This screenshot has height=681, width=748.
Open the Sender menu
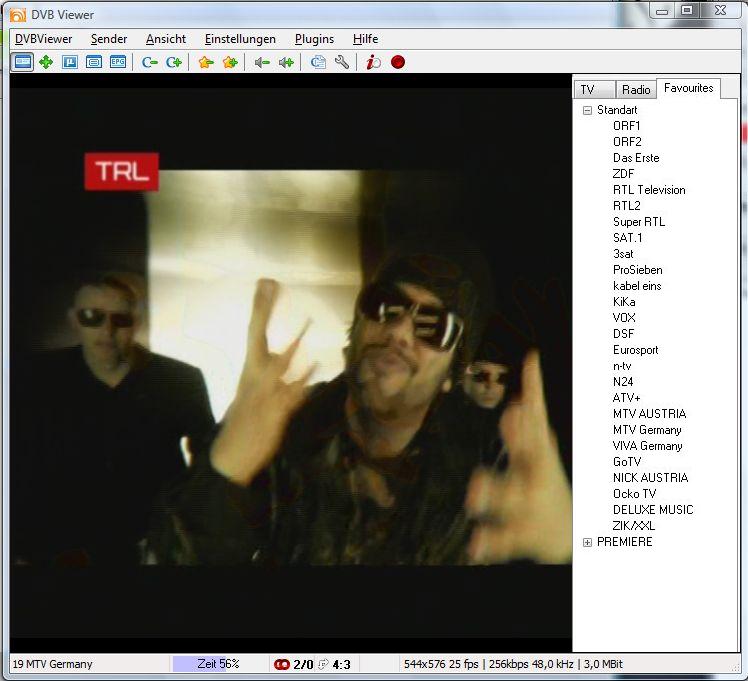(109, 39)
